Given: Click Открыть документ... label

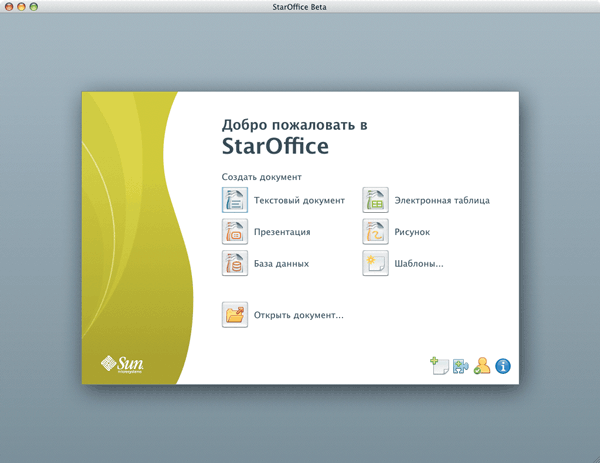Looking at the screenshot, I should (298, 315).
